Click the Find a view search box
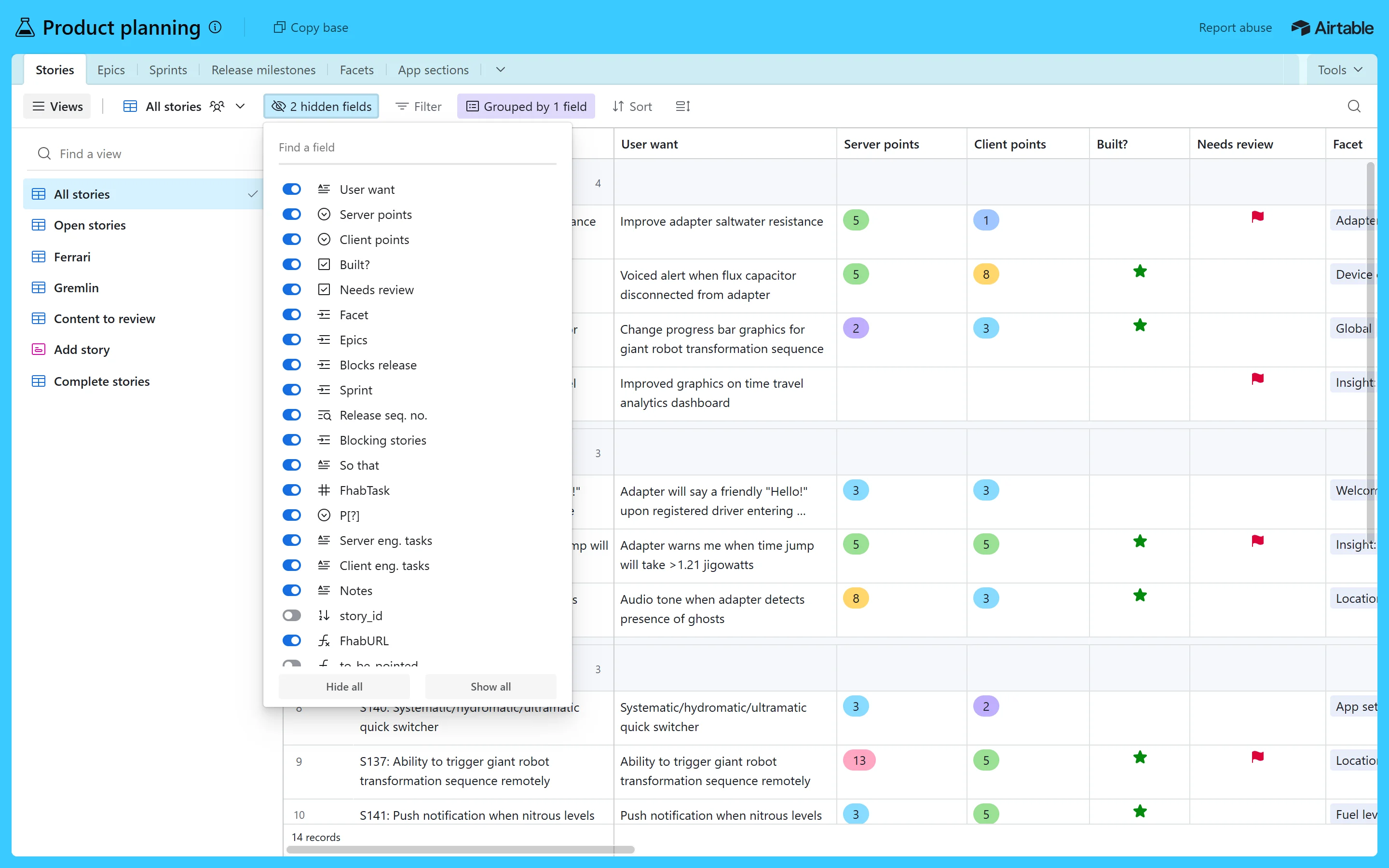The height and width of the screenshot is (868, 1389). coord(146,153)
